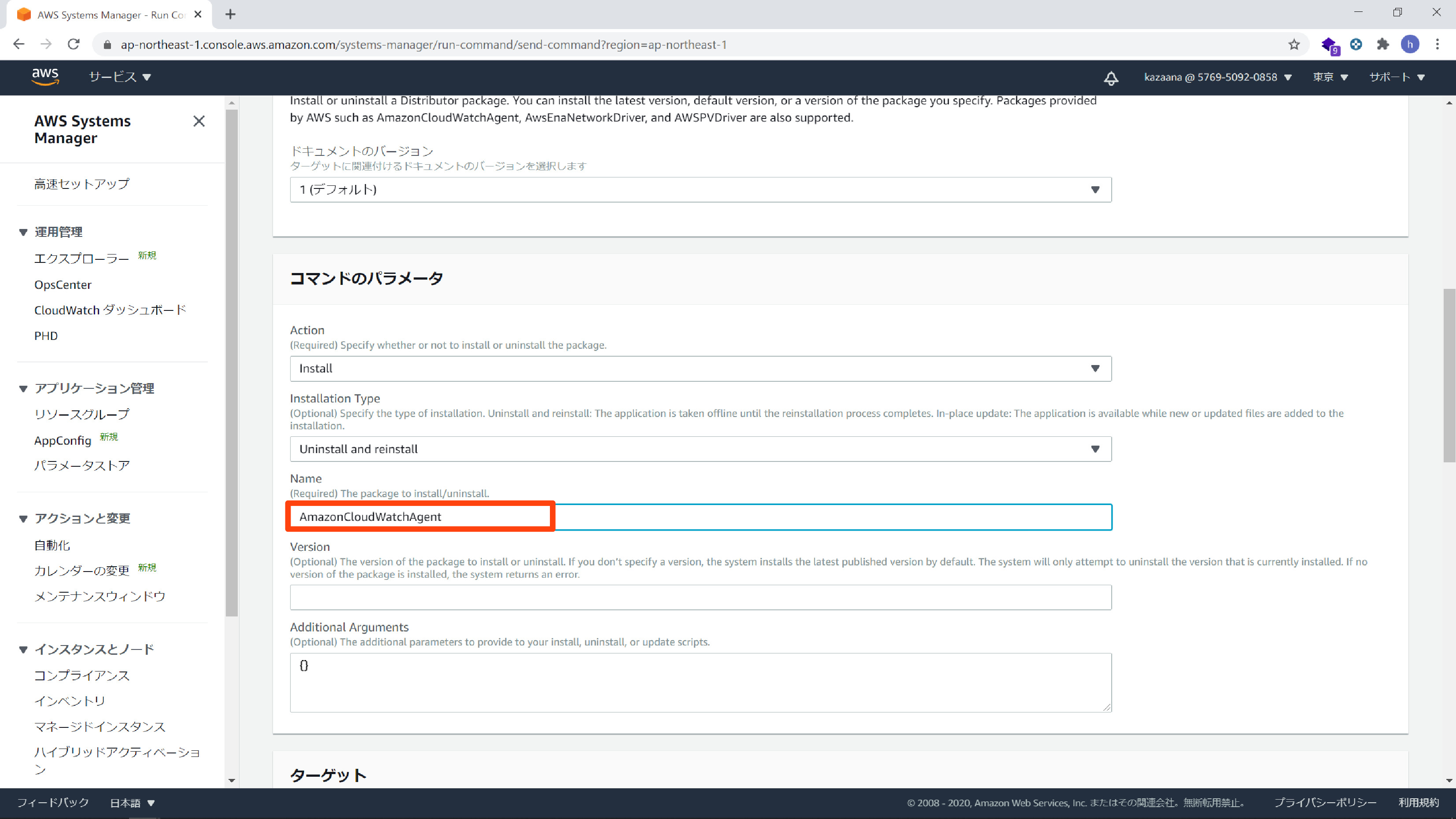
Task: Click the blue circular extension icon
Action: coord(1355,44)
